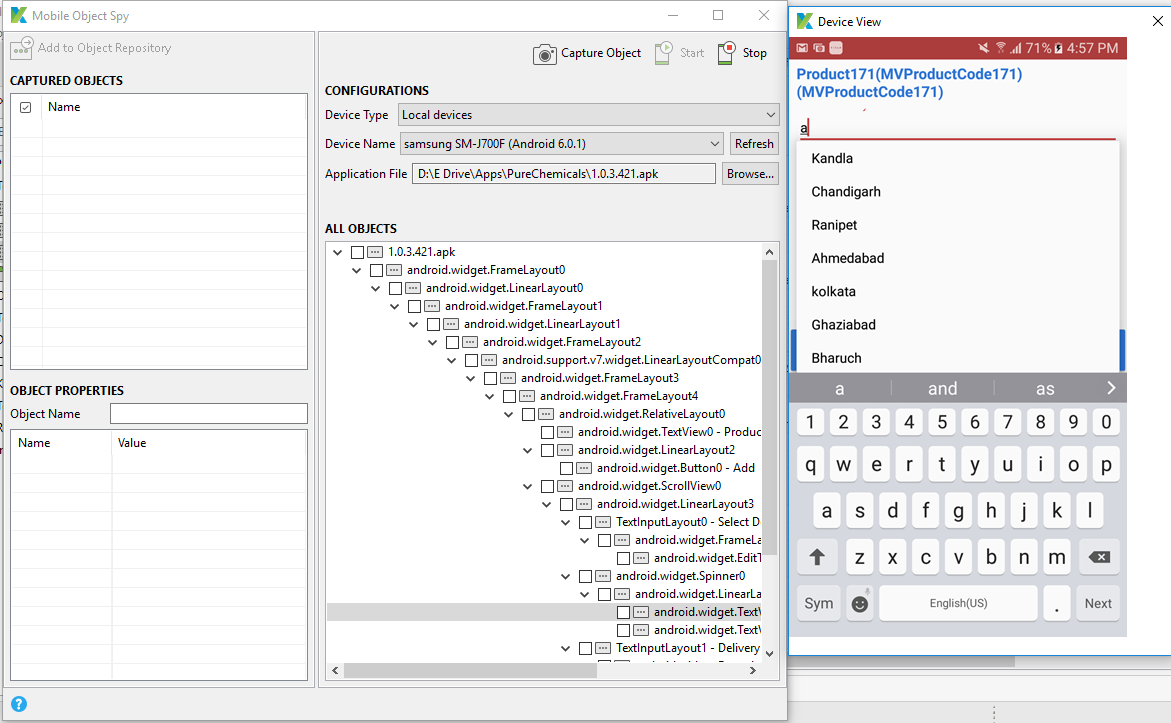Toggle the Captured Objects select-all checkbox
The image size is (1171, 723).
click(x=26, y=107)
